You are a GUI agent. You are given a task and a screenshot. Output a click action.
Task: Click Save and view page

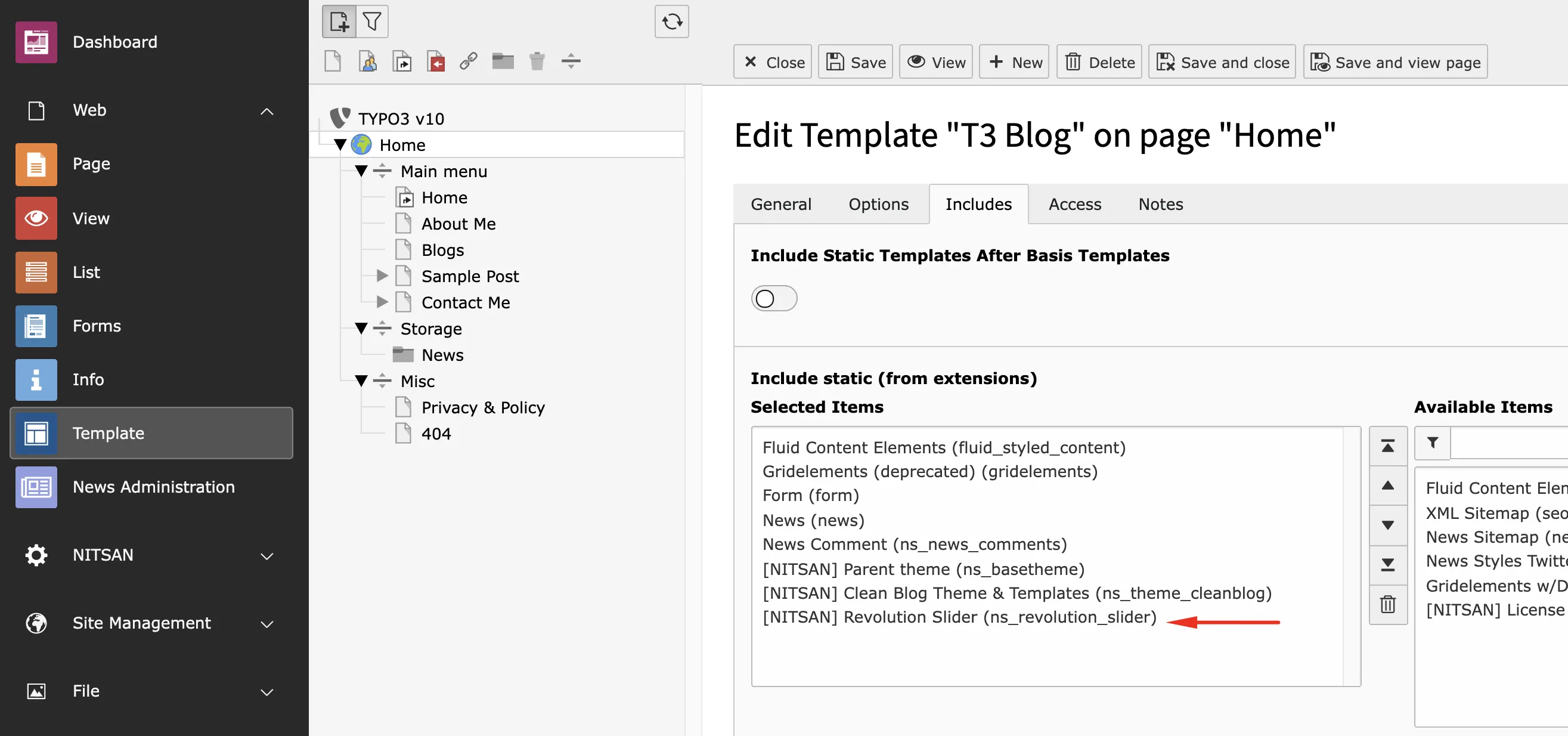(x=1395, y=62)
